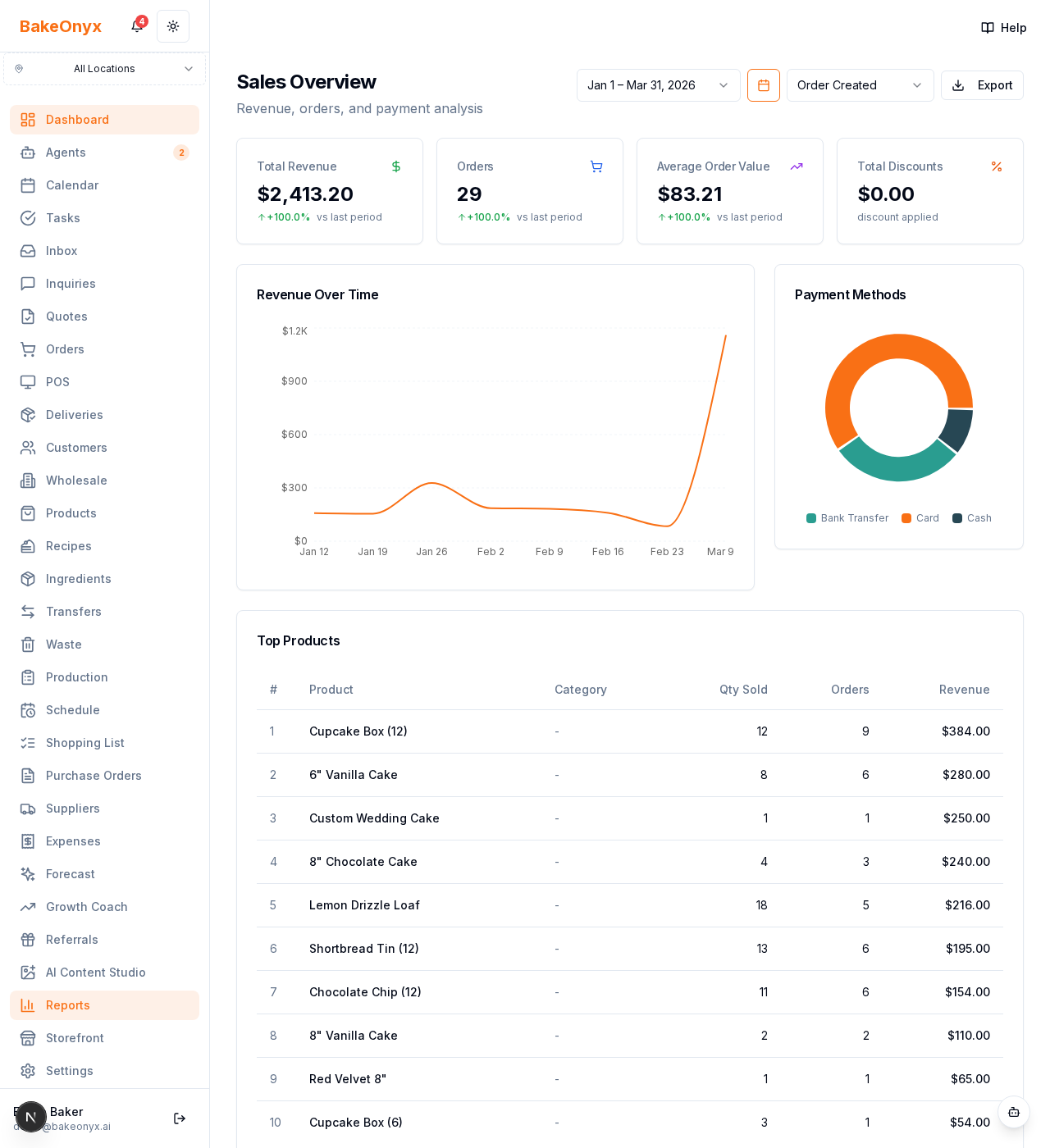1050x1148 pixels.
Task: Click the Qty Sold column header
Action: coord(743,690)
